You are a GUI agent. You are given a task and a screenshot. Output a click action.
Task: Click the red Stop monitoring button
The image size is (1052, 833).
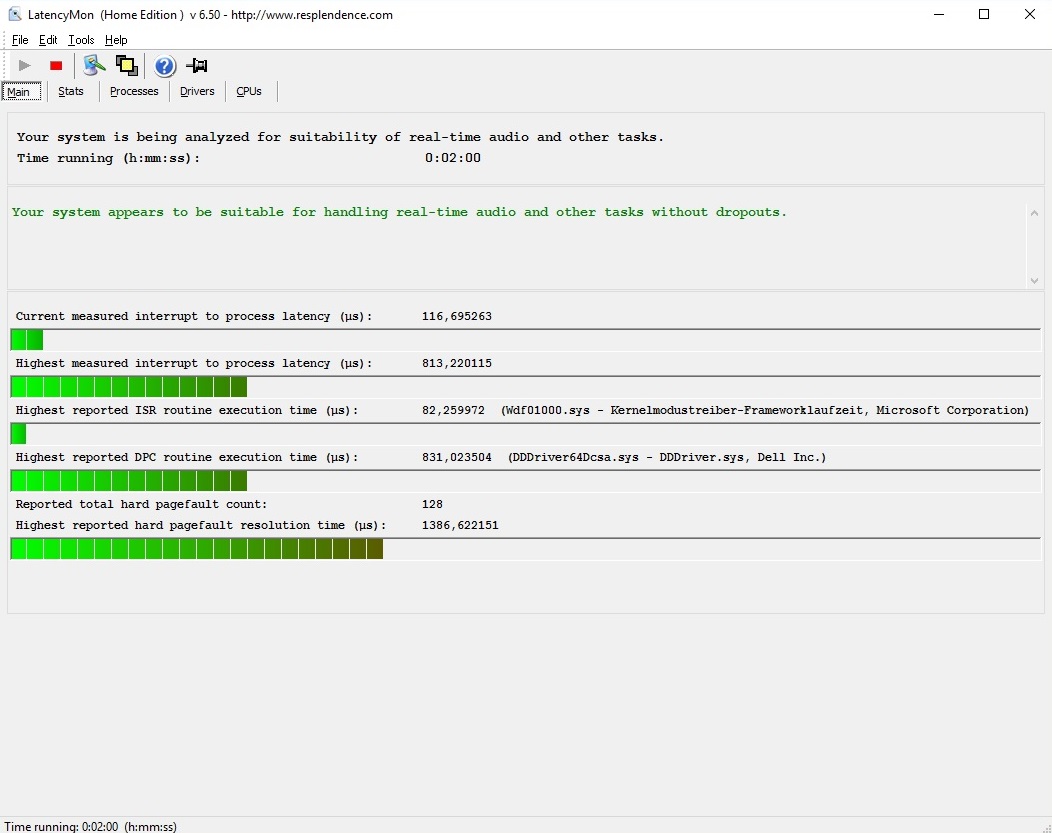[x=56, y=66]
